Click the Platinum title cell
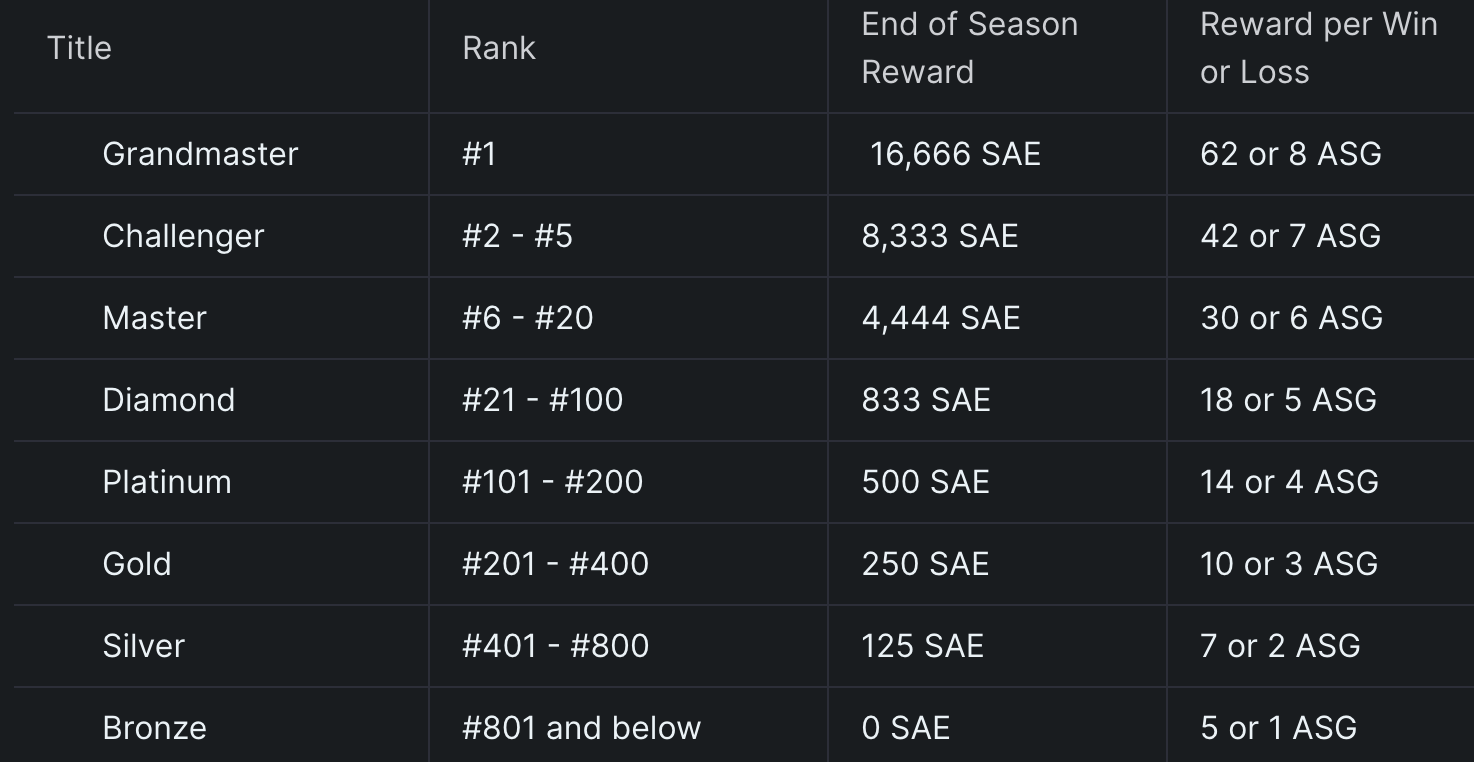 (167, 482)
